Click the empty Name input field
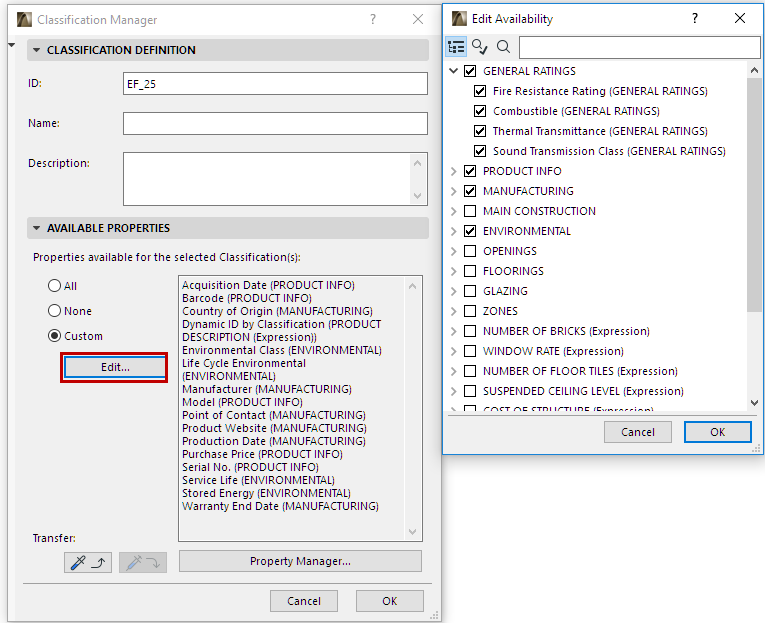Viewport: 765px width, 623px height. 275,123
